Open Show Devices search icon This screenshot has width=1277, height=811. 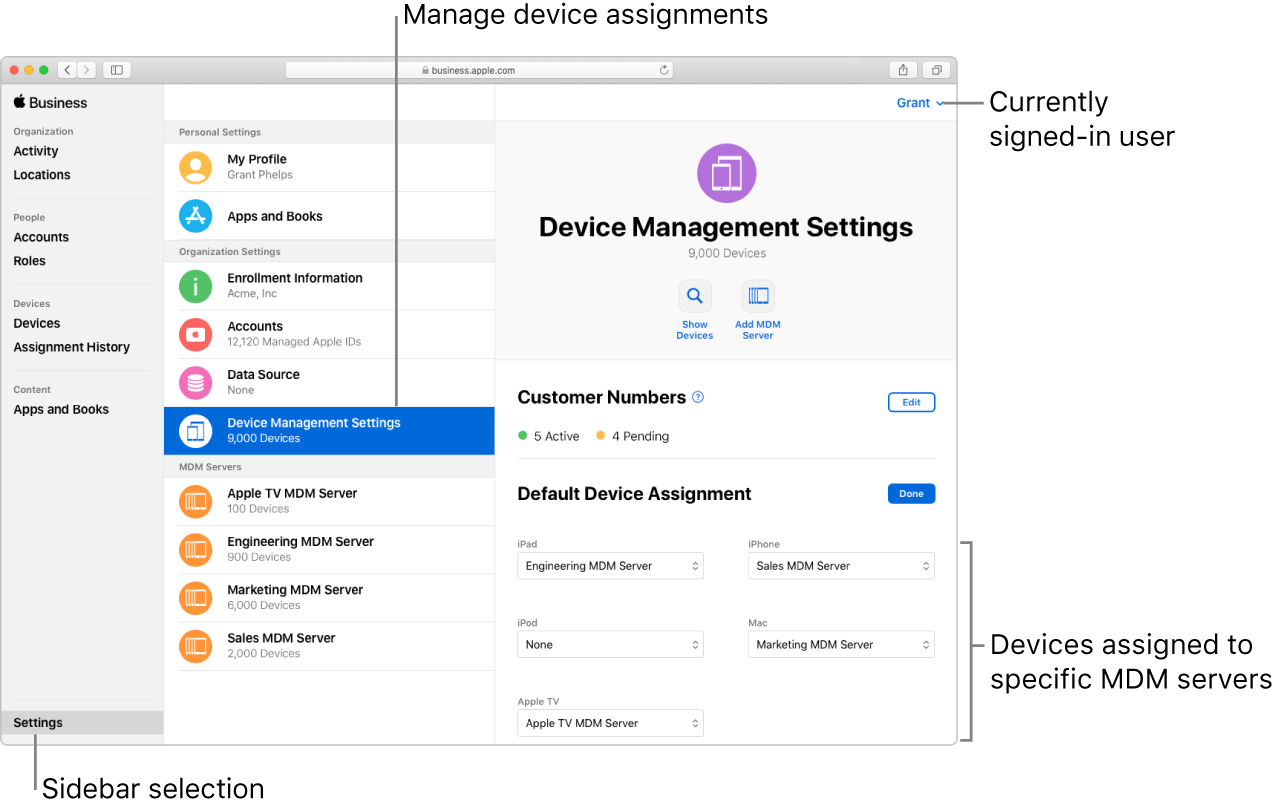point(694,296)
